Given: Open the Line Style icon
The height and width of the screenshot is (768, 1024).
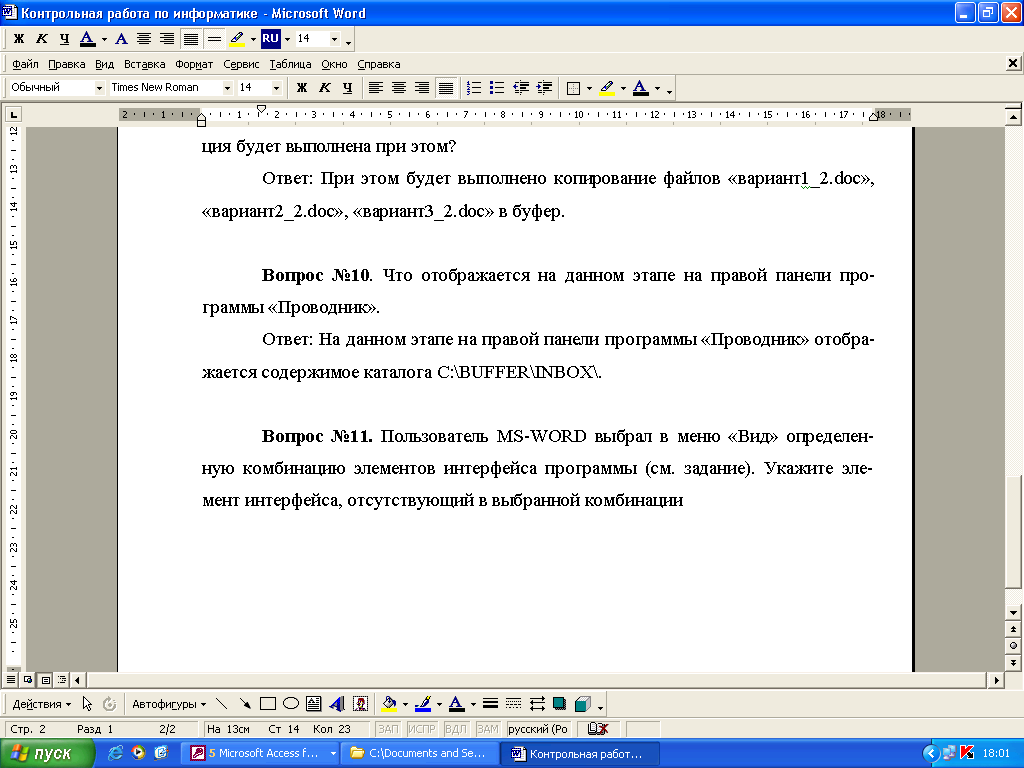Looking at the screenshot, I should click(x=490, y=703).
